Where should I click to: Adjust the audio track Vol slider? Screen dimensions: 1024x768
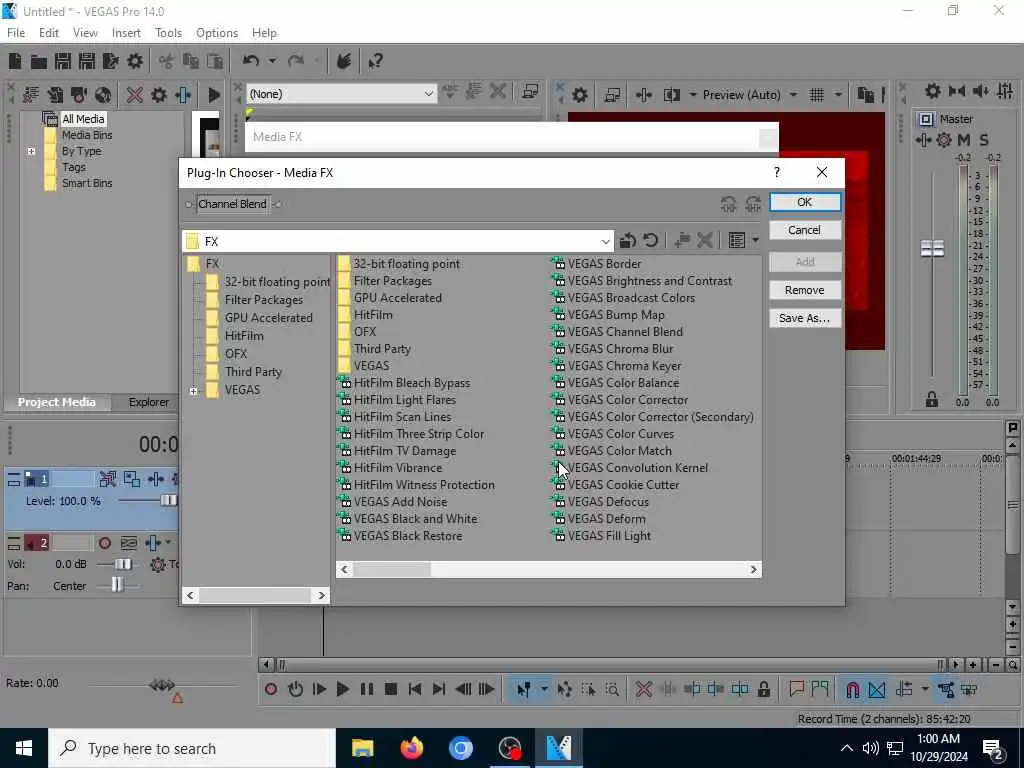123,564
